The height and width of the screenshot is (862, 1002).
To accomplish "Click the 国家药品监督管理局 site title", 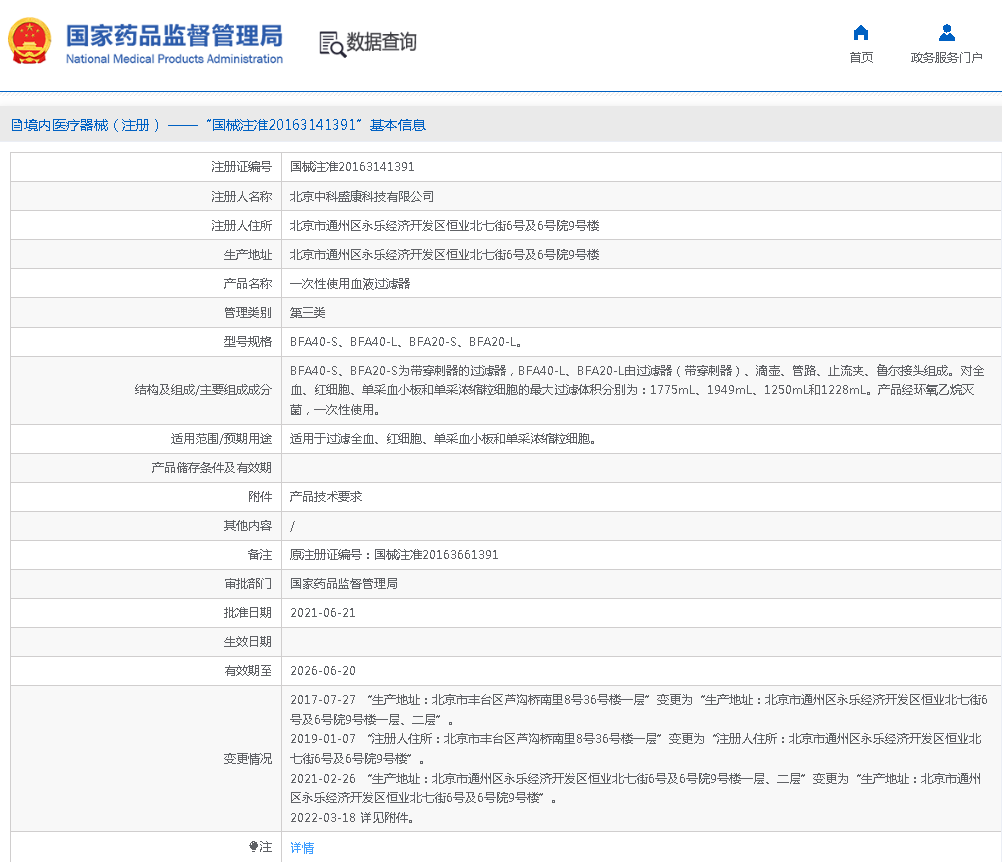I will point(174,35).
